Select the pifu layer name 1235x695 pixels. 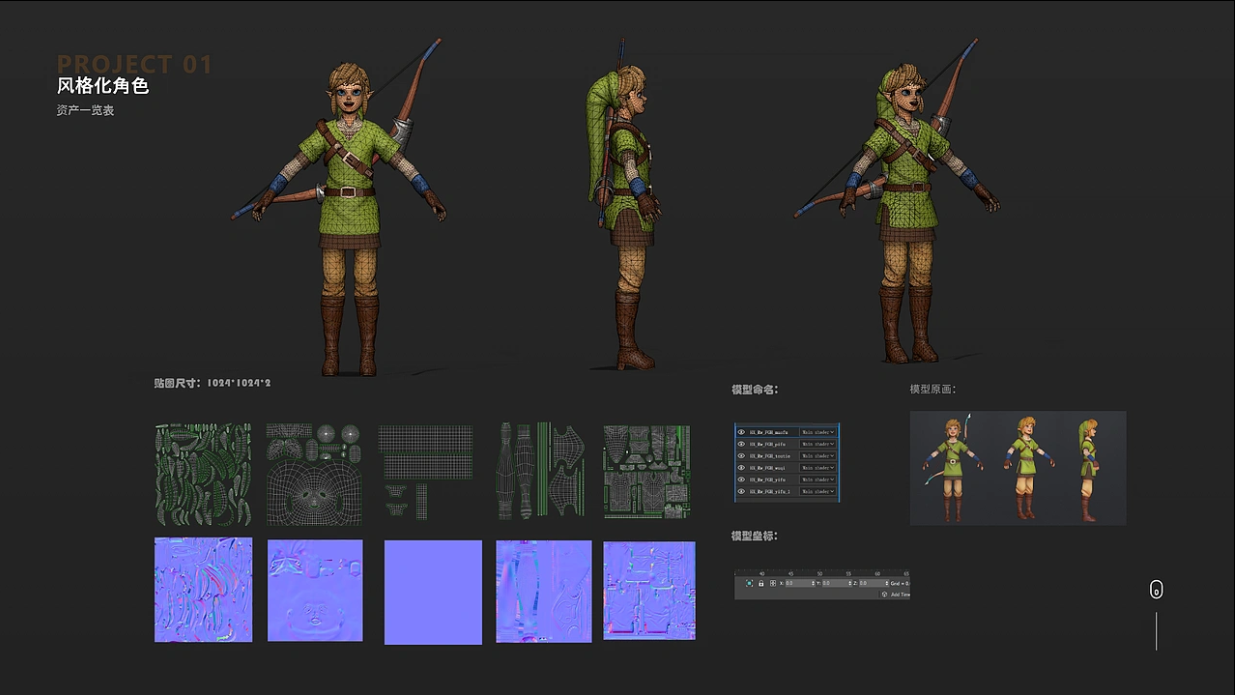(768, 444)
